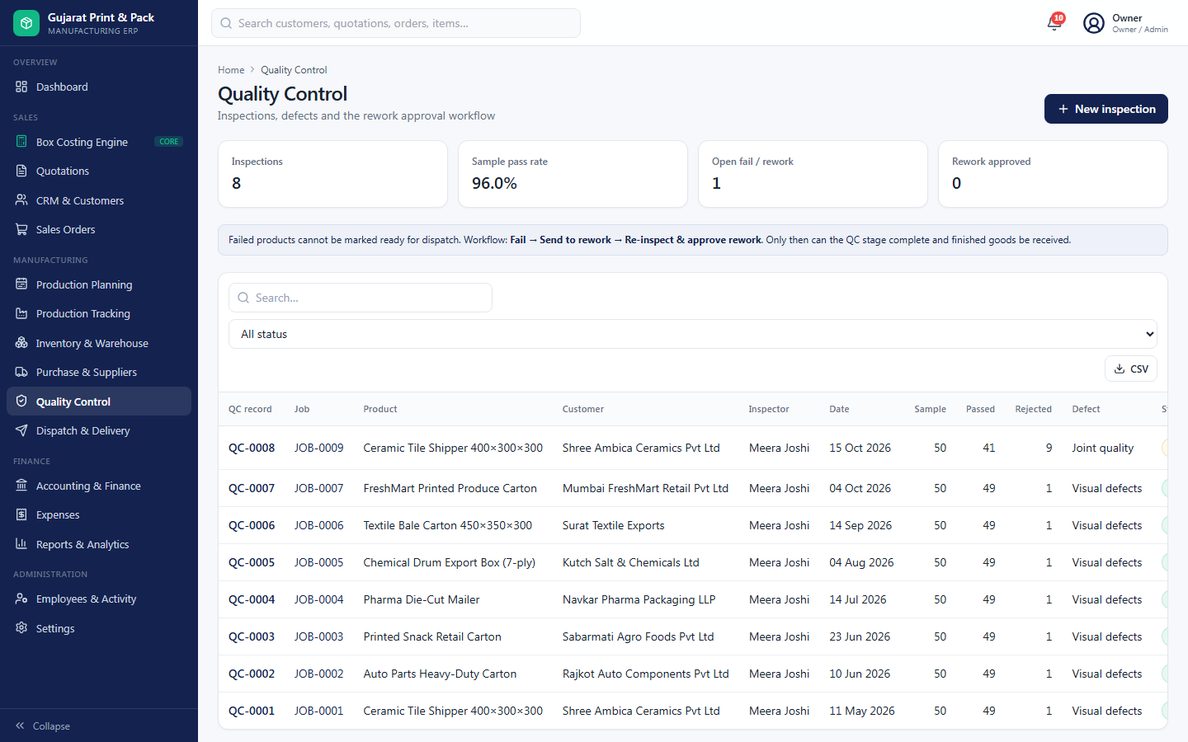The width and height of the screenshot is (1188, 742).
Task: Click the Production Planning calendar icon
Action: pos(21,284)
